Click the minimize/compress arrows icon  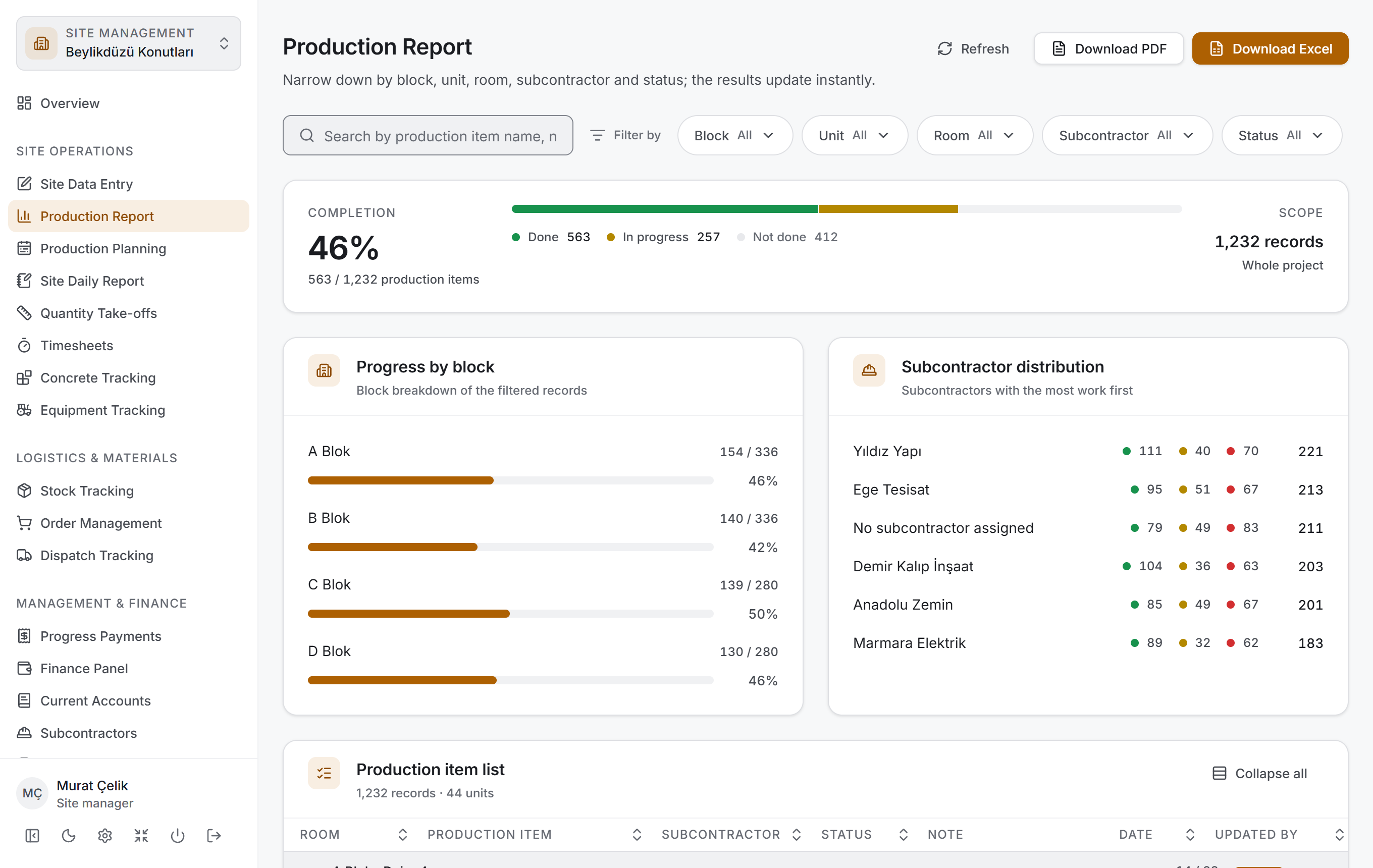click(x=141, y=836)
